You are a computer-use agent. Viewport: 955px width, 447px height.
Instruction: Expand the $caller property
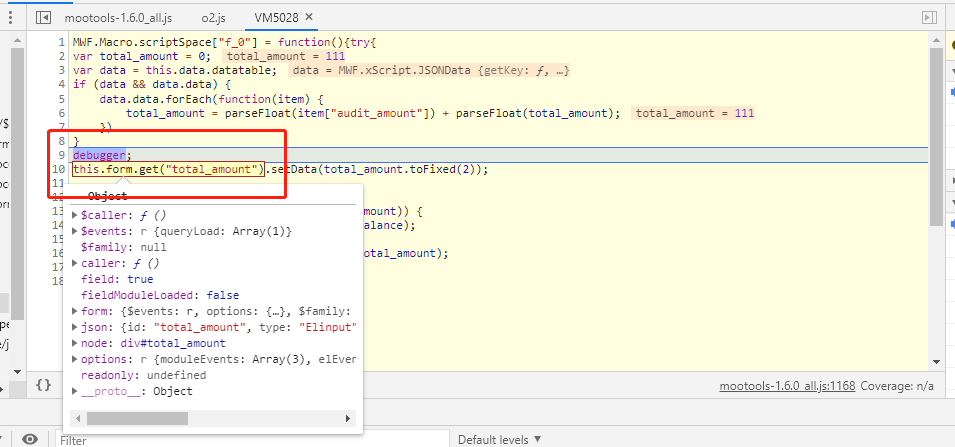pyautogui.click(x=75, y=215)
